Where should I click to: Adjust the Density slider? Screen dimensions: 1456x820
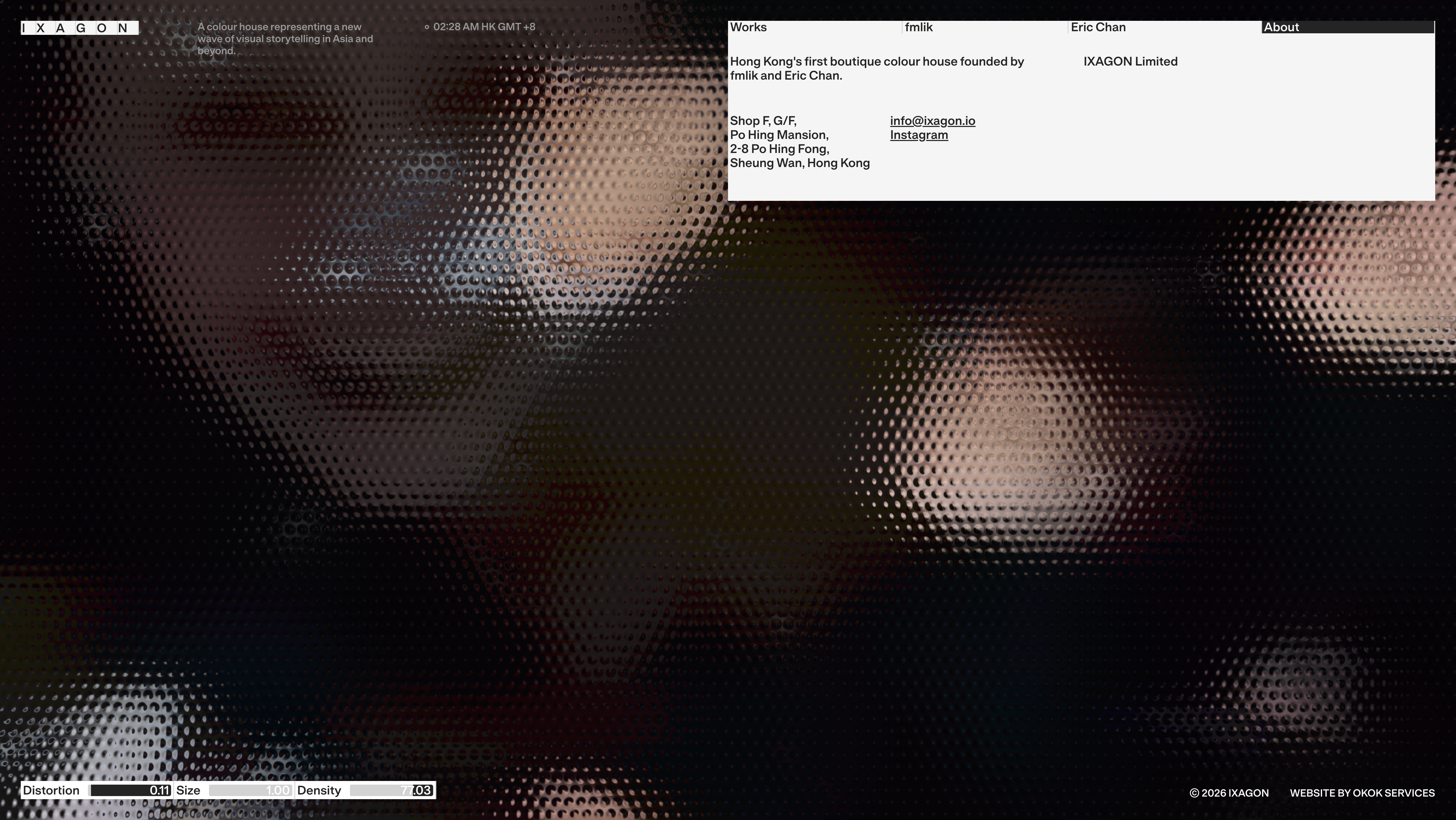click(x=392, y=791)
